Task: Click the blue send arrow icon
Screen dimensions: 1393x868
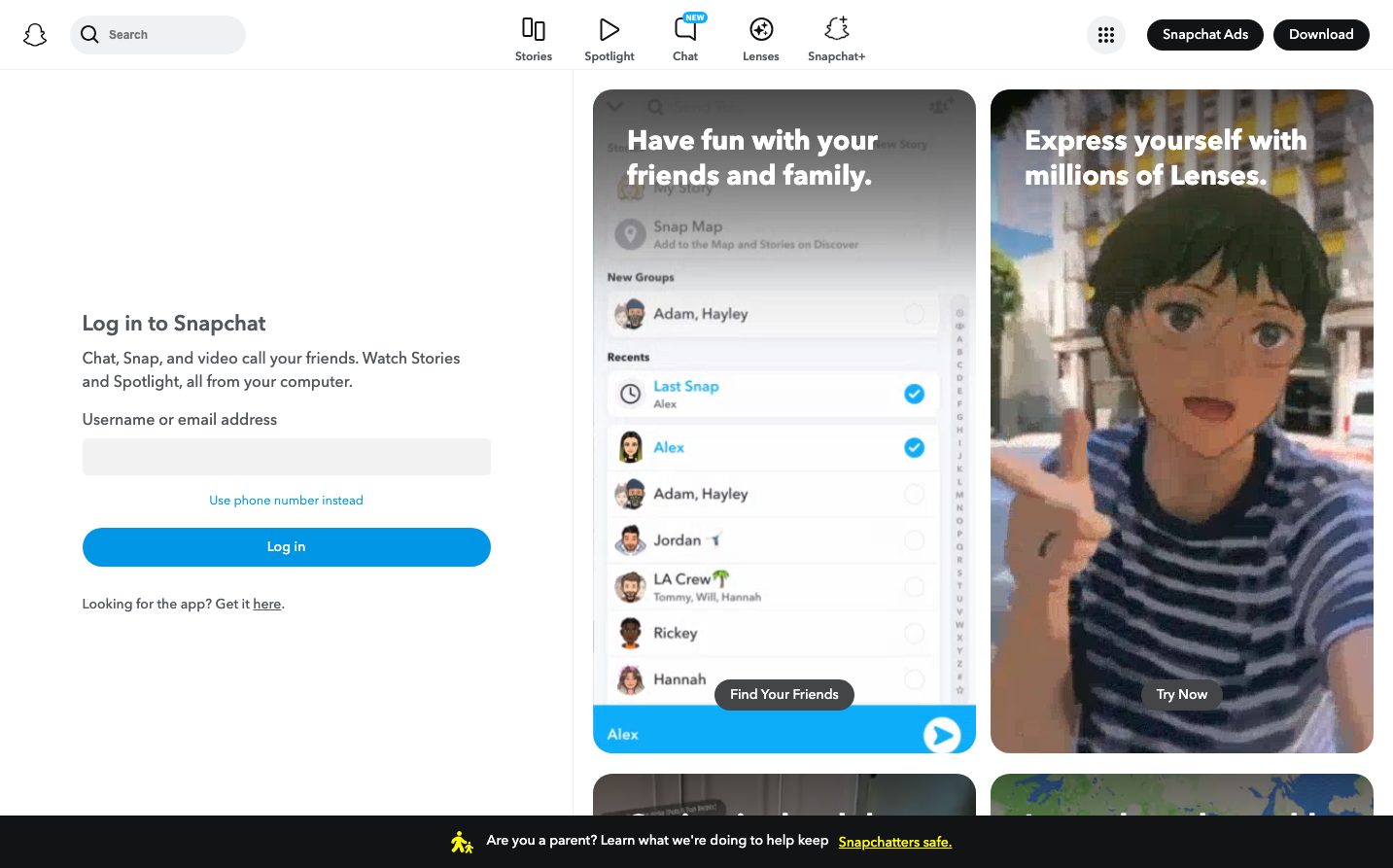Action: pyautogui.click(x=941, y=735)
